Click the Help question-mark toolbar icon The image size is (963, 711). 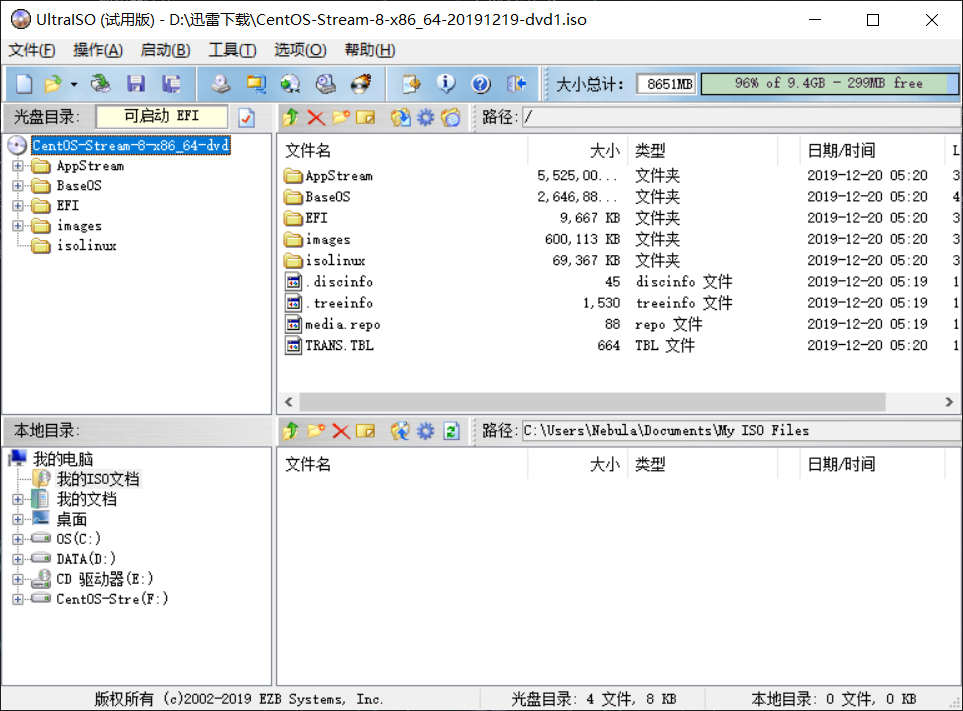(x=481, y=84)
